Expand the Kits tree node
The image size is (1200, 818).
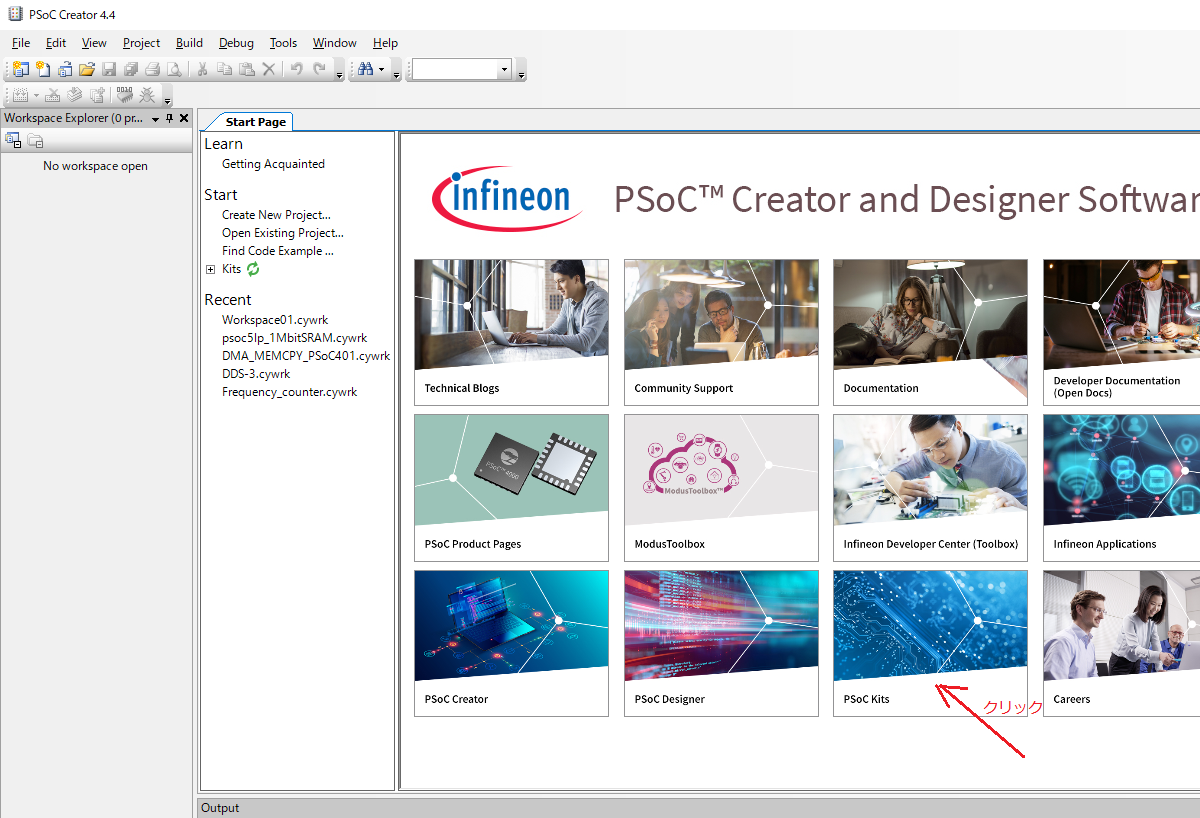(210, 269)
